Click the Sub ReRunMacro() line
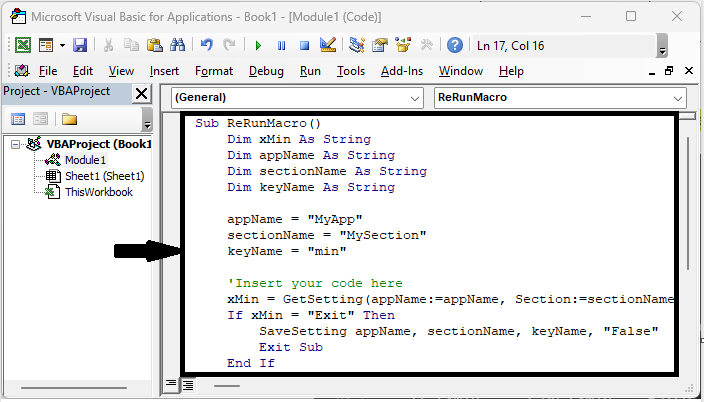 tap(258, 124)
